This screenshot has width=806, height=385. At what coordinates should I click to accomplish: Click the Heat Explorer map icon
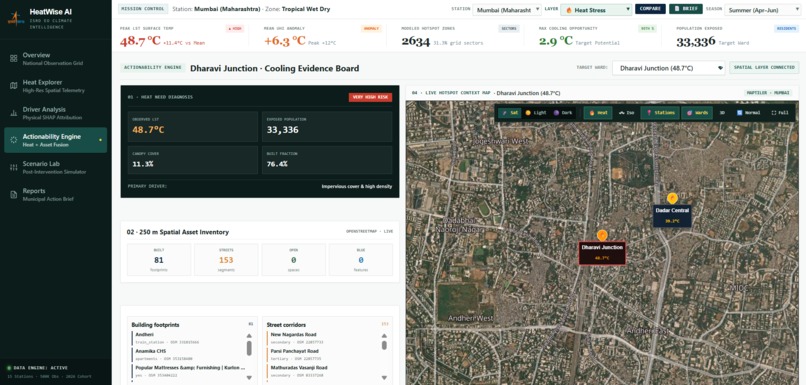click(13, 86)
